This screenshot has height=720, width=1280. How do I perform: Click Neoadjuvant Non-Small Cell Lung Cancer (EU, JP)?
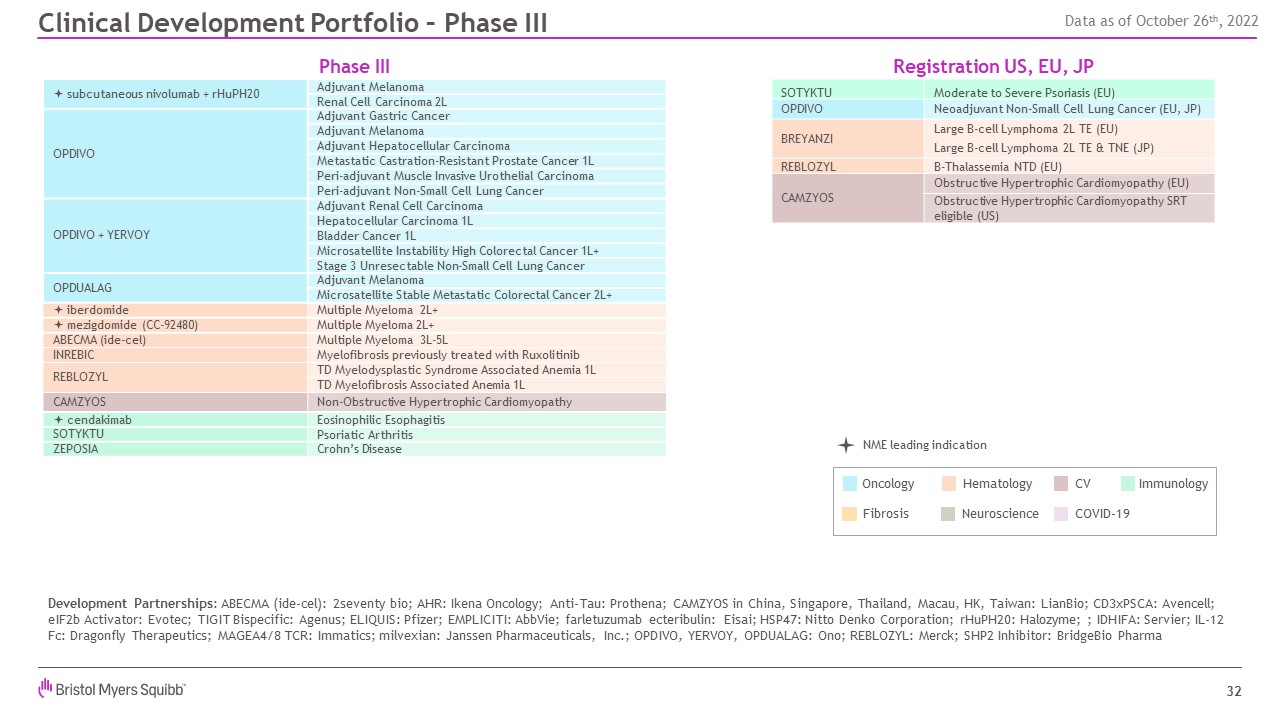tap(1067, 109)
